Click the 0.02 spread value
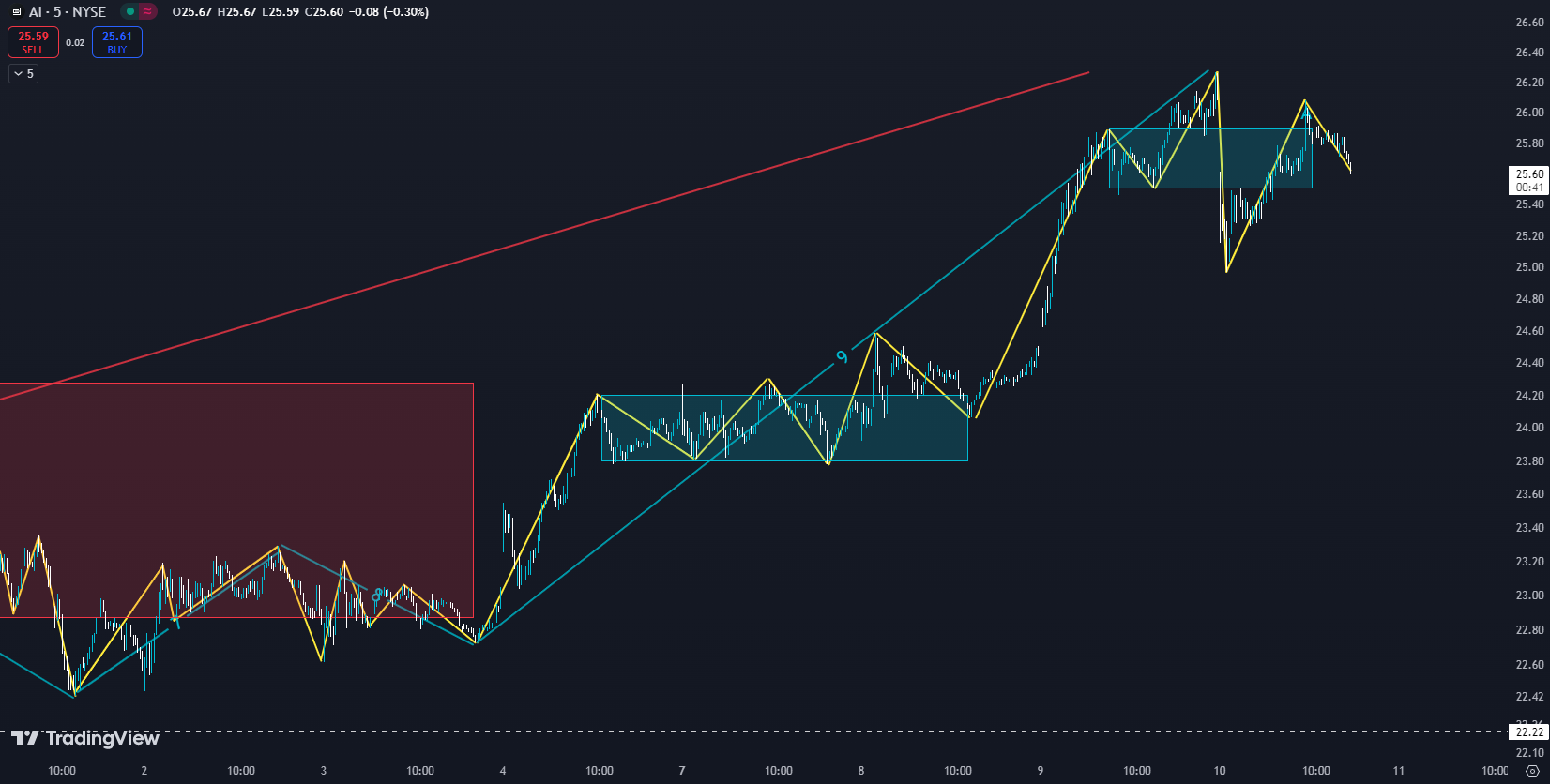Viewport: 1550px width, 784px height. click(x=75, y=43)
